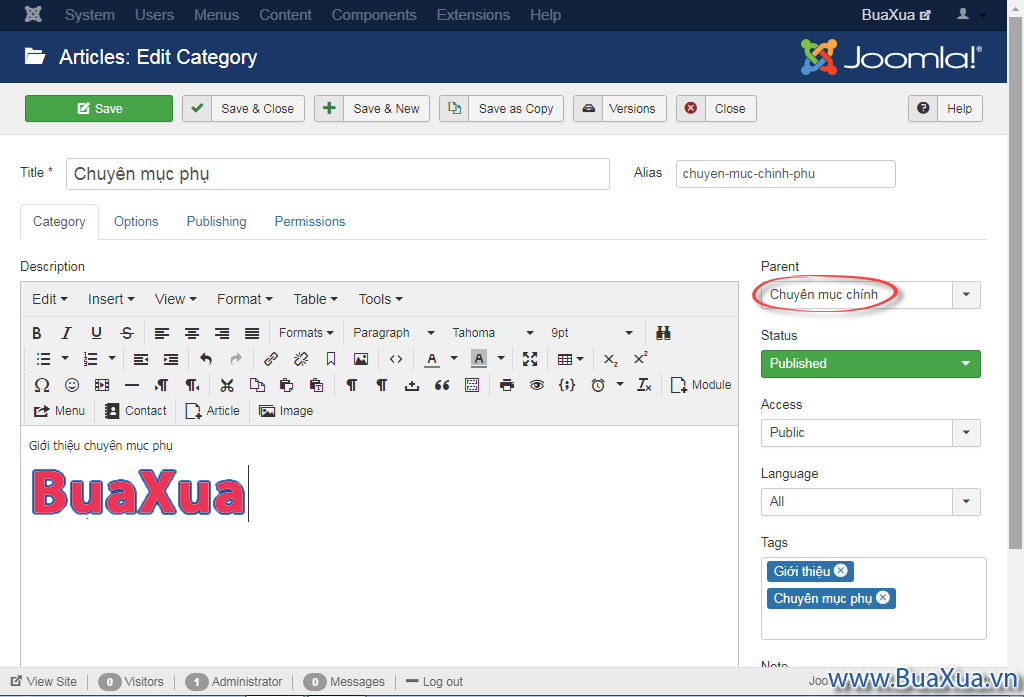Insert media video icon
The image size is (1024, 697).
tap(102, 385)
